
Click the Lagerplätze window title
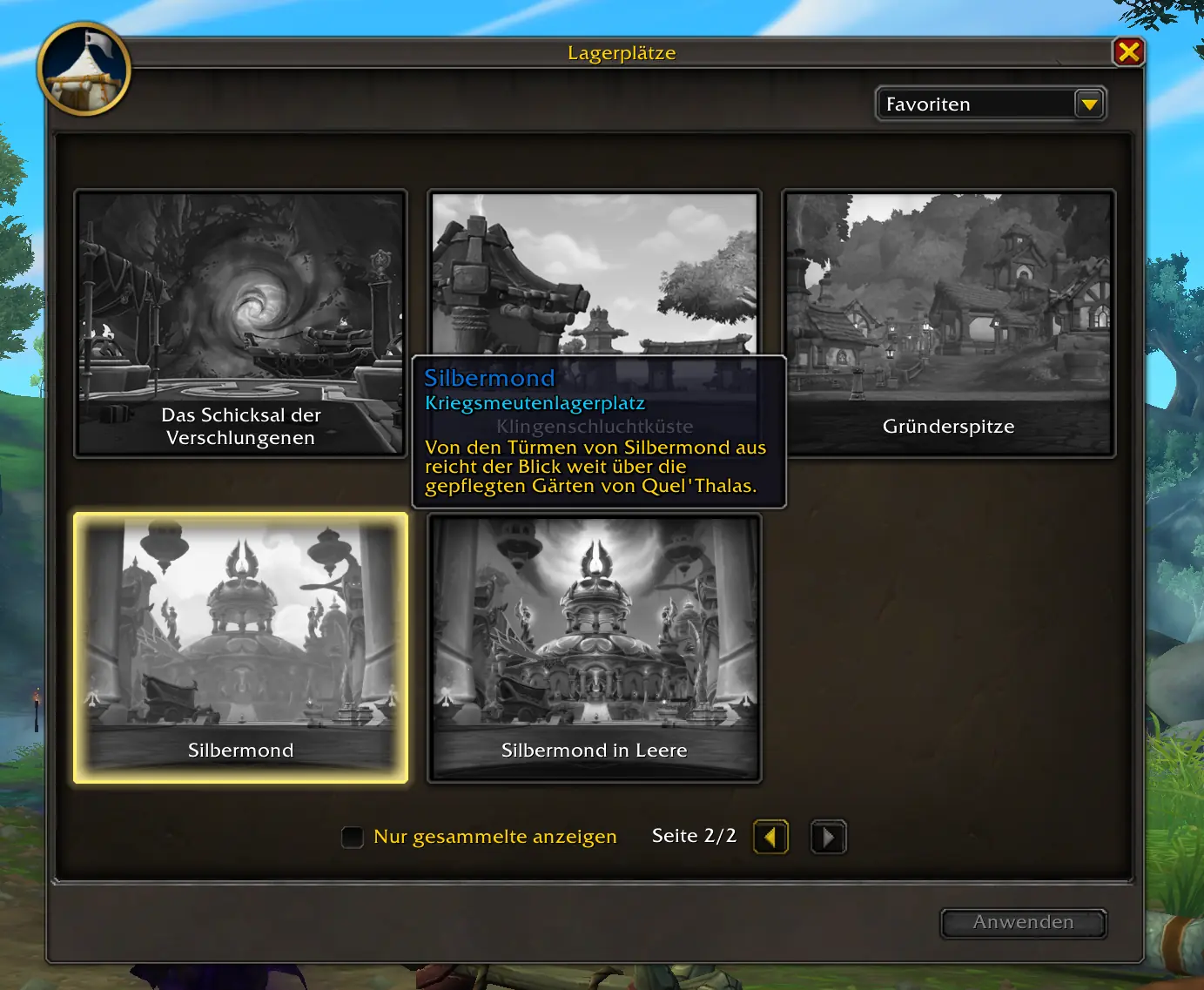622,53
